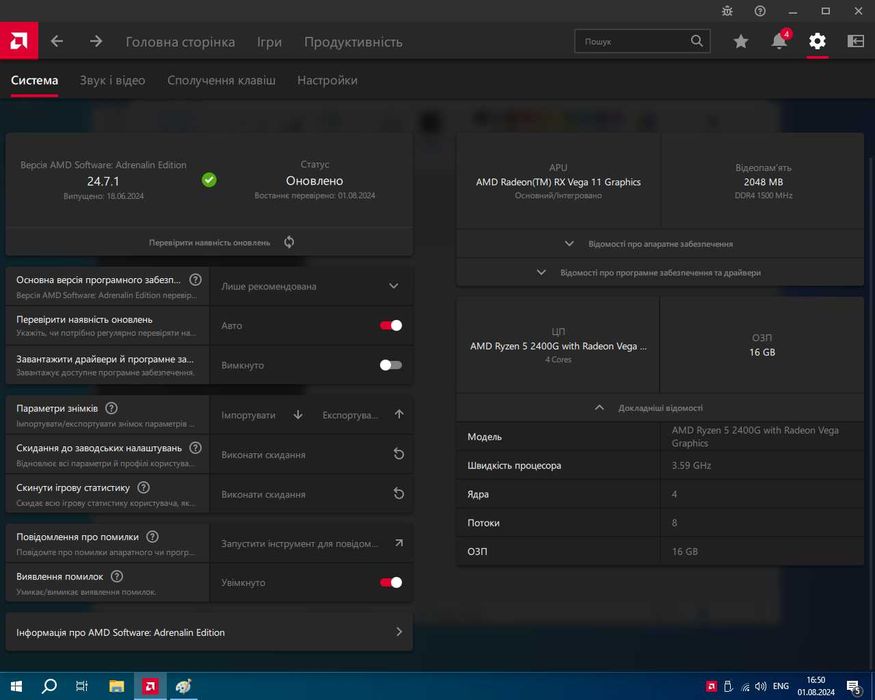Screen dimensions: 875x700
Task: Open the bug report icon in title bar
Action: click(727, 11)
